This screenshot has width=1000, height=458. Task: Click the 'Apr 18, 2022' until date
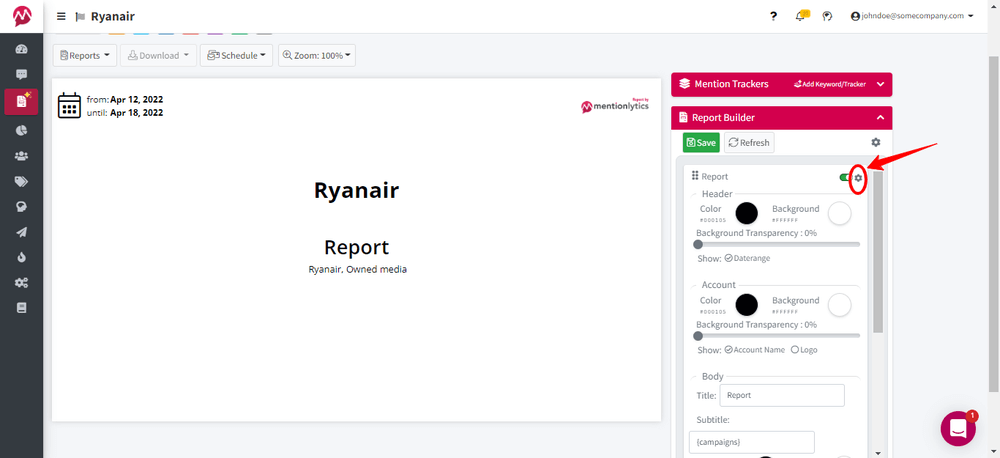[136, 113]
